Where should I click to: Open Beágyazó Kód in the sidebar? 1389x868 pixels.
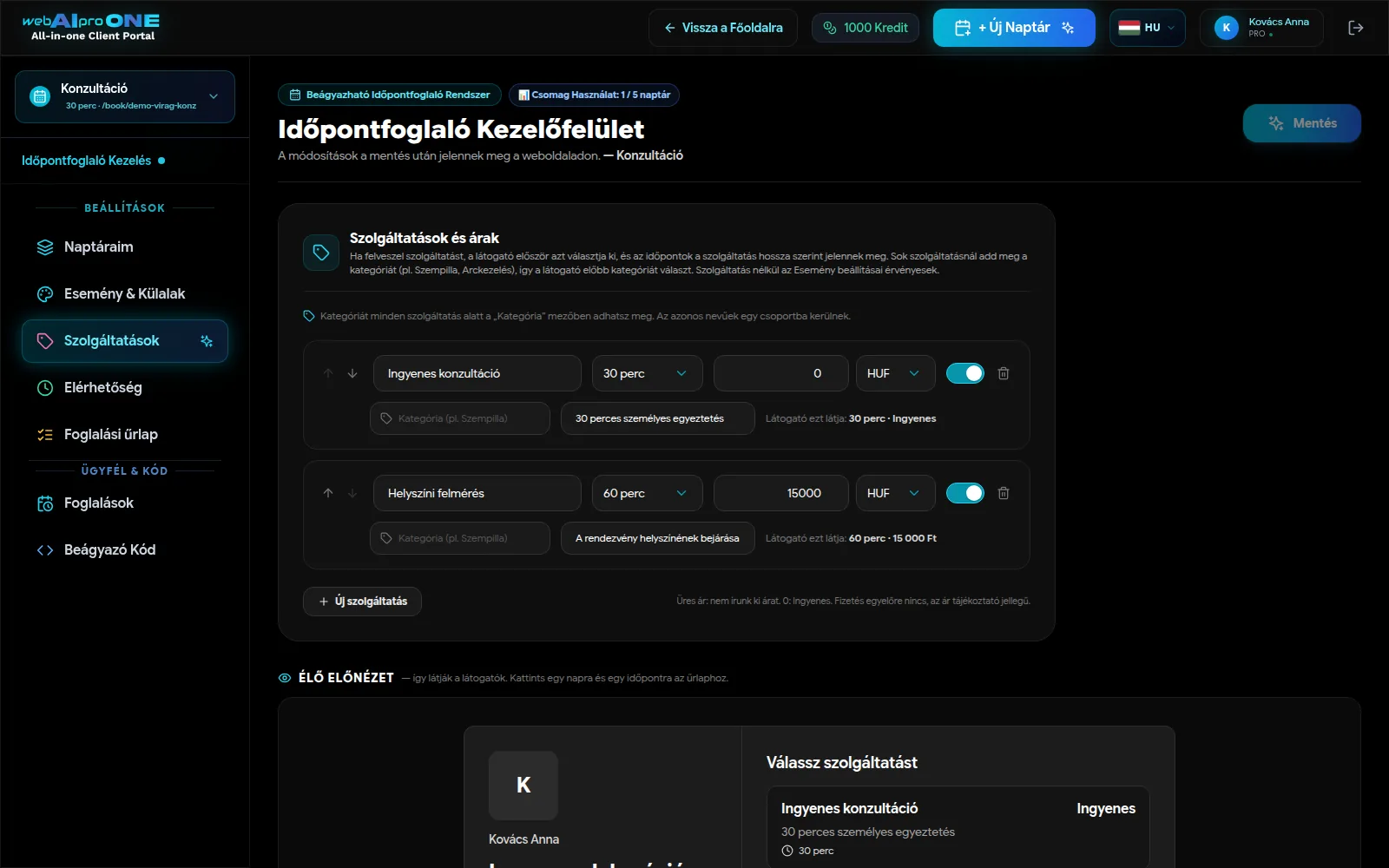coord(125,550)
